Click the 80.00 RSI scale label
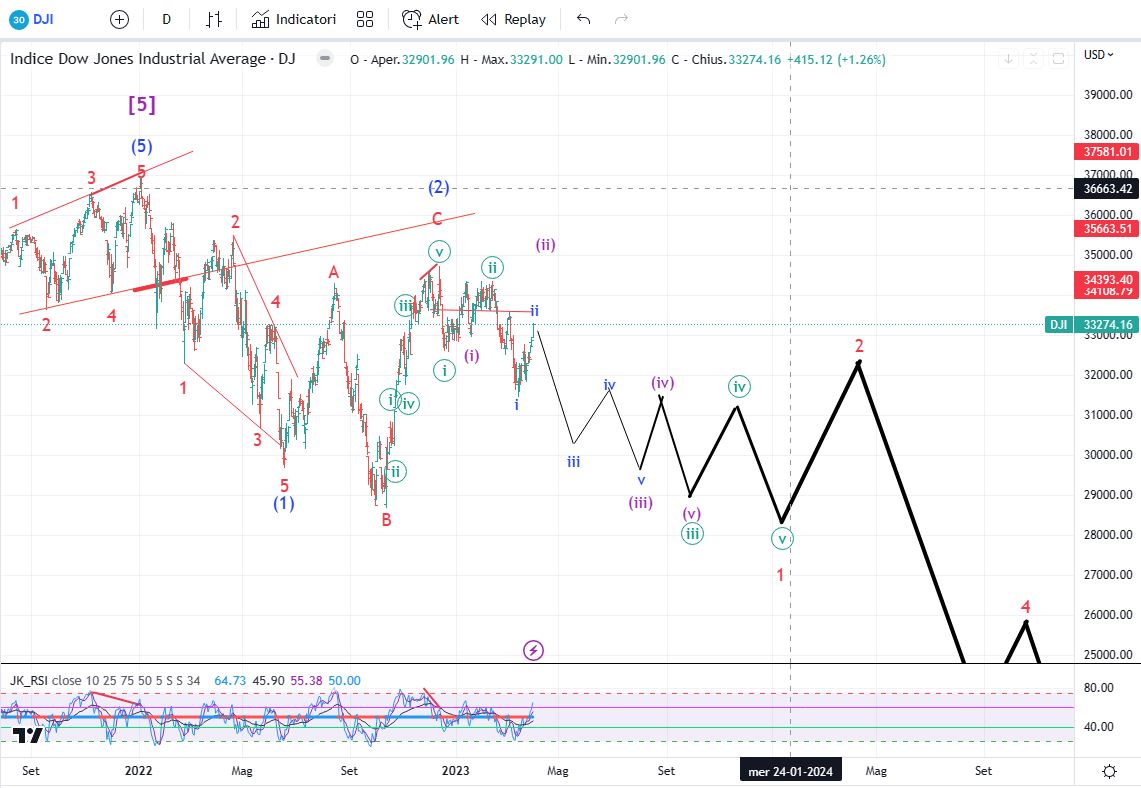The width and height of the screenshot is (1141, 788). tap(1099, 688)
